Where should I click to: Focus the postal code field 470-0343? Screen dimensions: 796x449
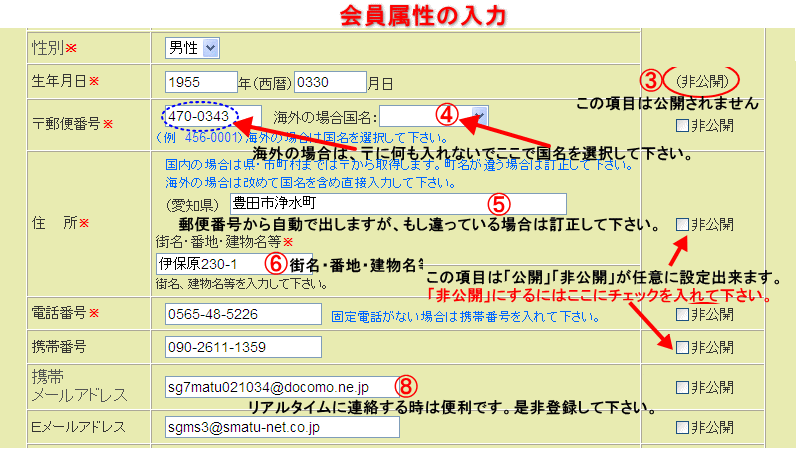tap(210, 116)
